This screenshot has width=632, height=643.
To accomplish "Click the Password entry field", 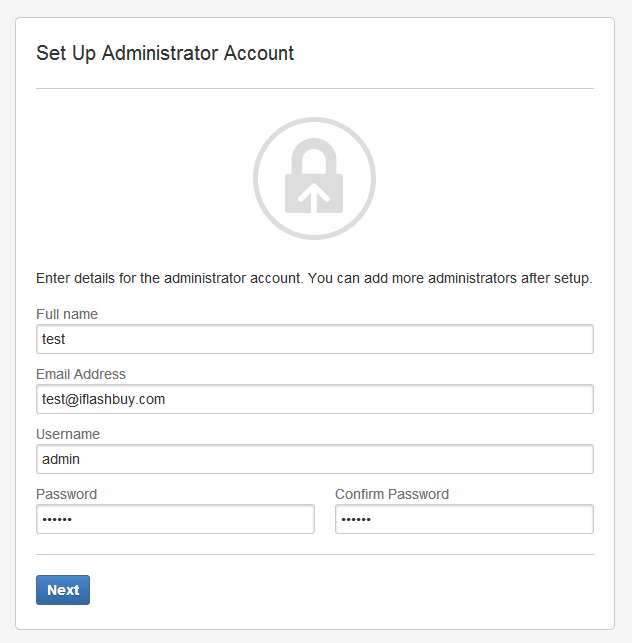I will coord(175,519).
